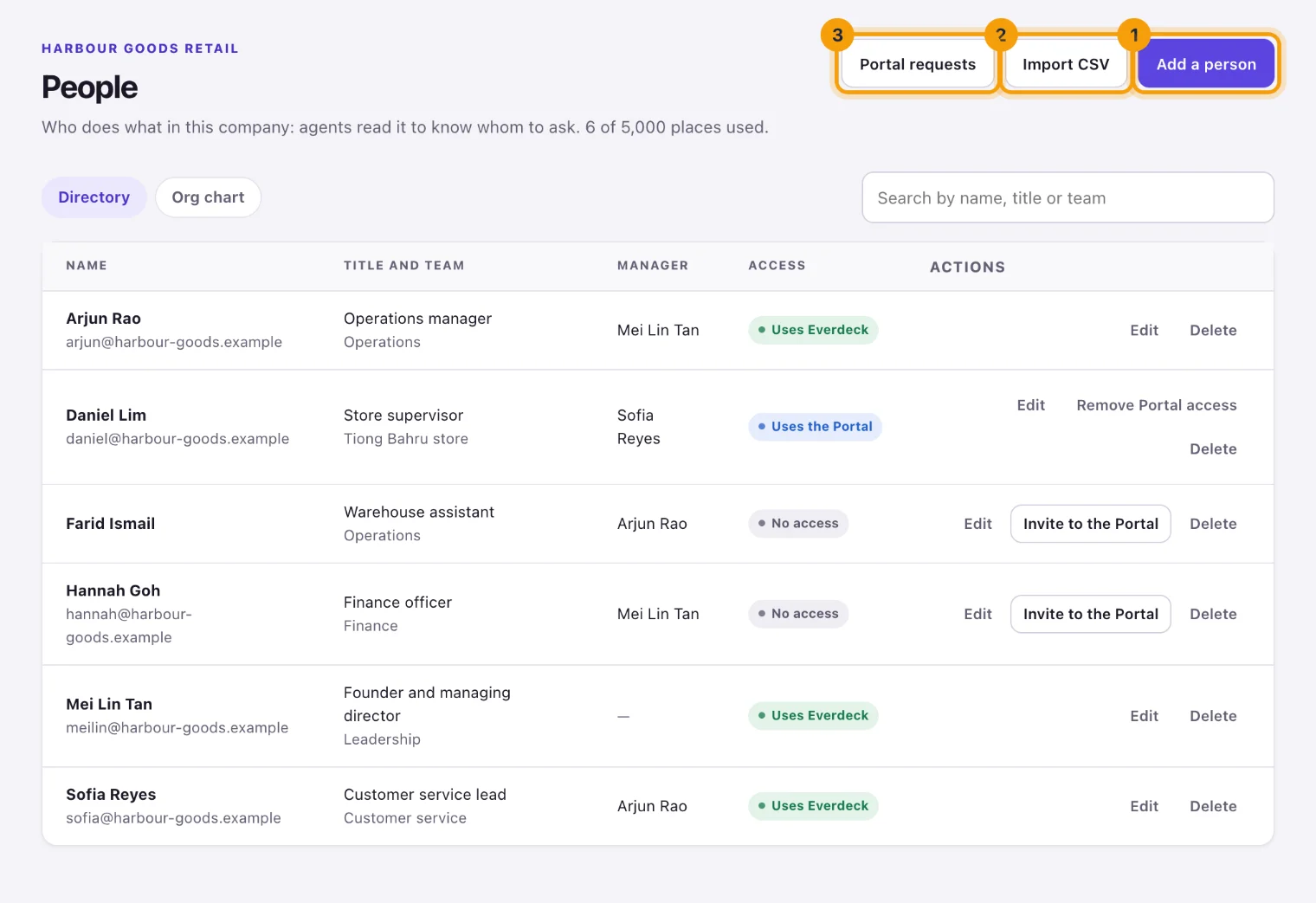This screenshot has width=1316, height=903.
Task: Delete Daniel Lim from directory
Action: coord(1213,449)
